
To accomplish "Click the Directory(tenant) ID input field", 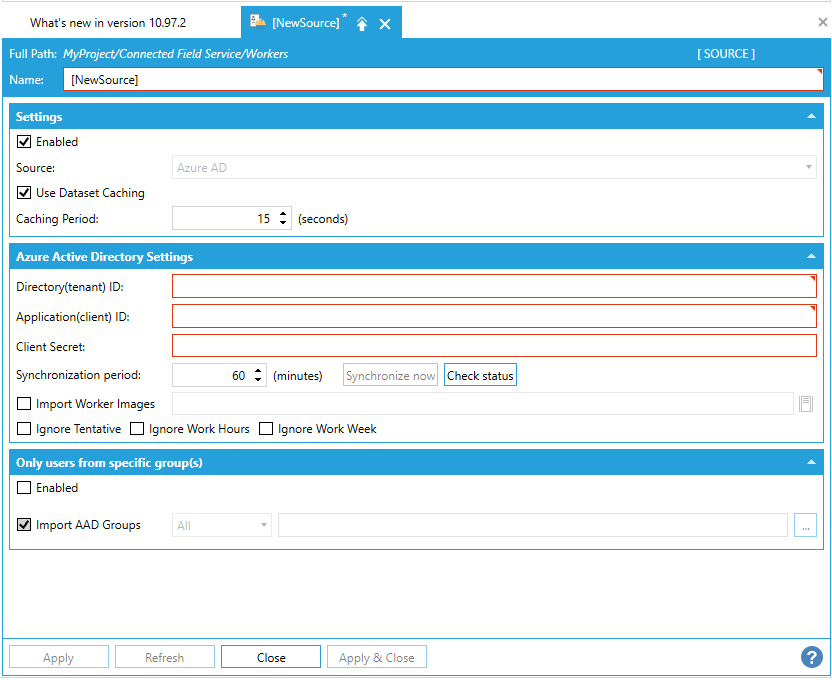I will pyautogui.click(x=494, y=287).
